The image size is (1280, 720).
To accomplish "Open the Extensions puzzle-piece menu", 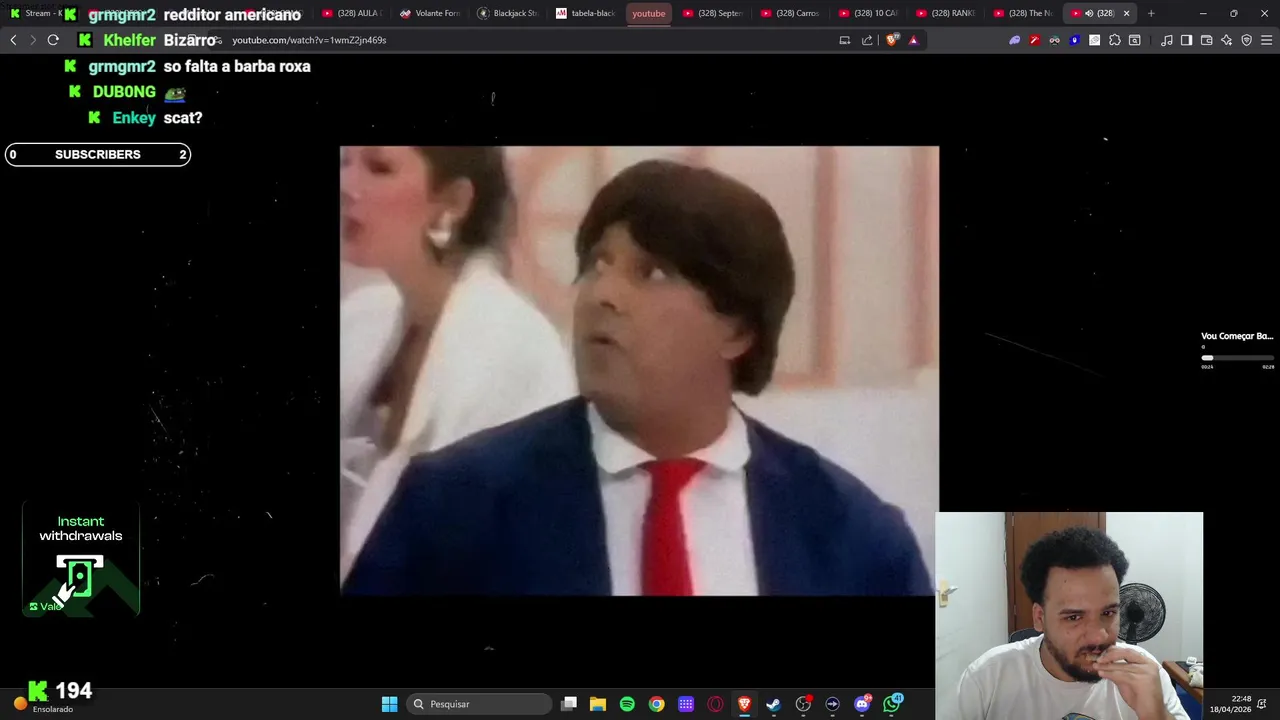I will 1114,40.
